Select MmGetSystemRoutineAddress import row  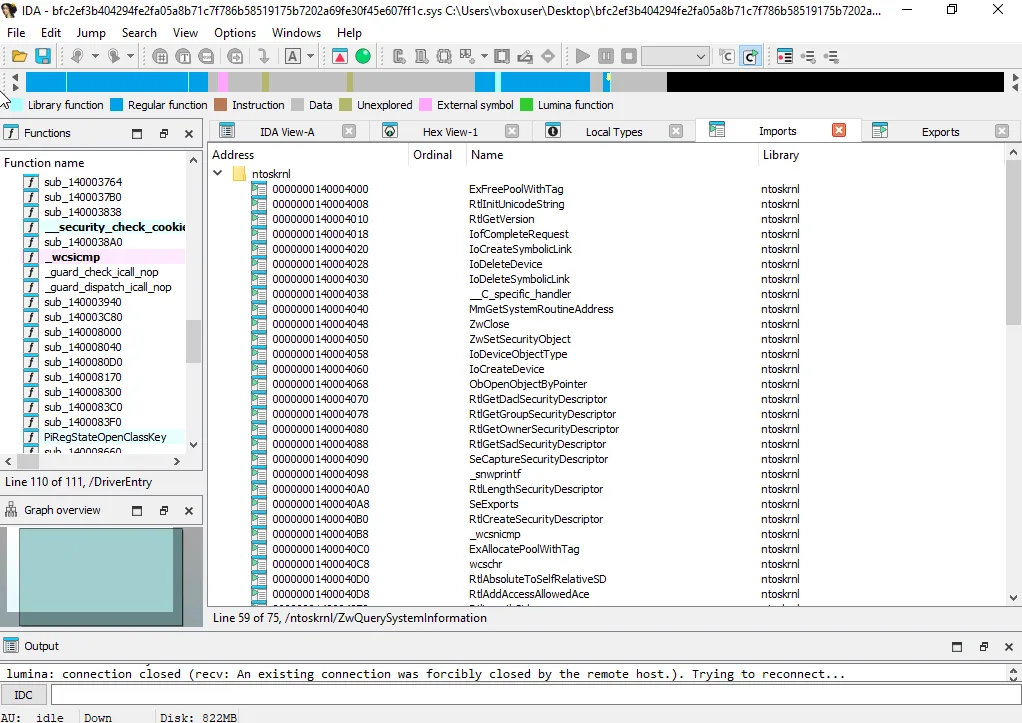point(606,309)
